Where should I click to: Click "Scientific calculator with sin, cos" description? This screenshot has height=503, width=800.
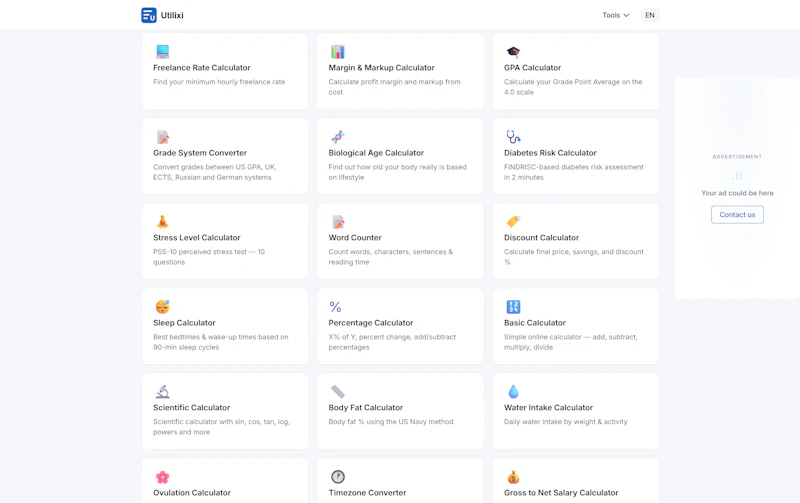221,427
